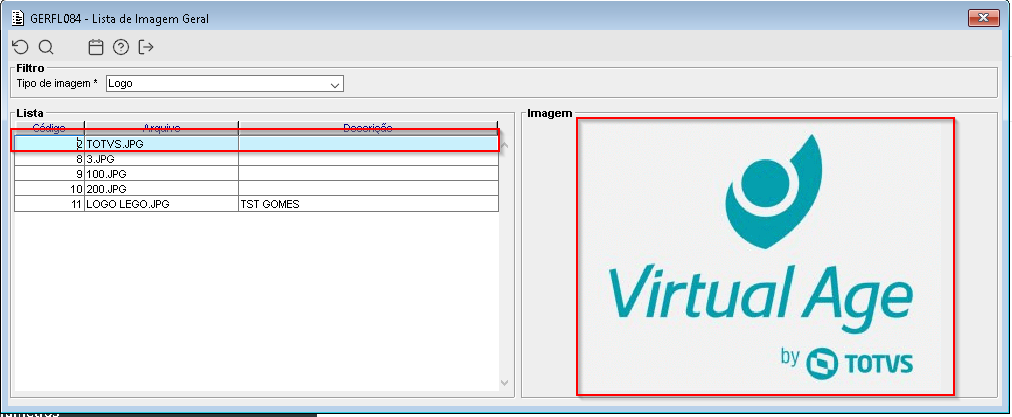The height and width of the screenshot is (417, 1012).
Task: Click the list scrollbar down arrow
Action: click(505, 383)
